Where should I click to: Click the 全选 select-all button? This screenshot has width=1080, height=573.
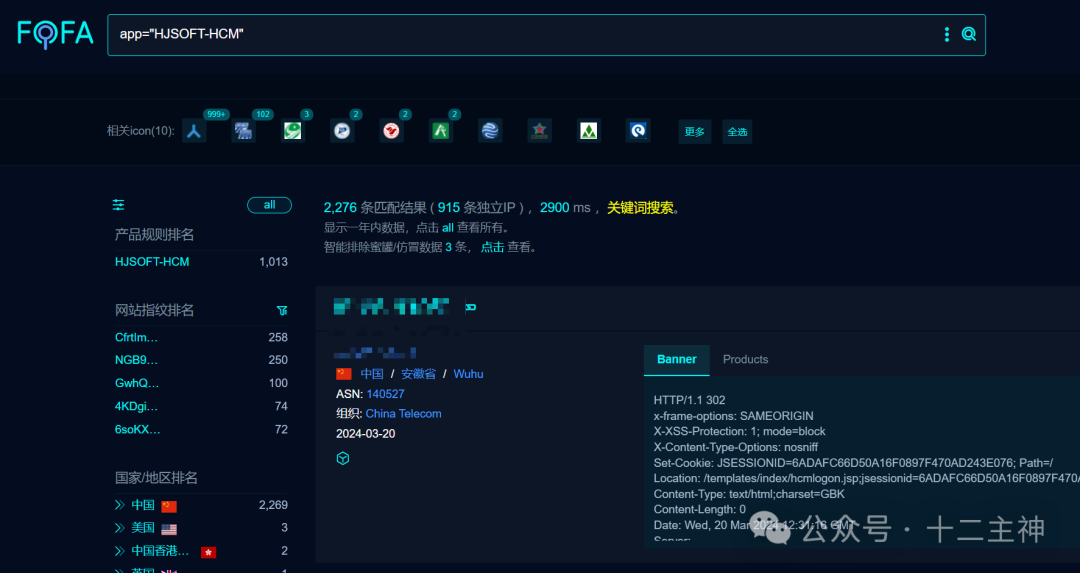tap(737, 132)
